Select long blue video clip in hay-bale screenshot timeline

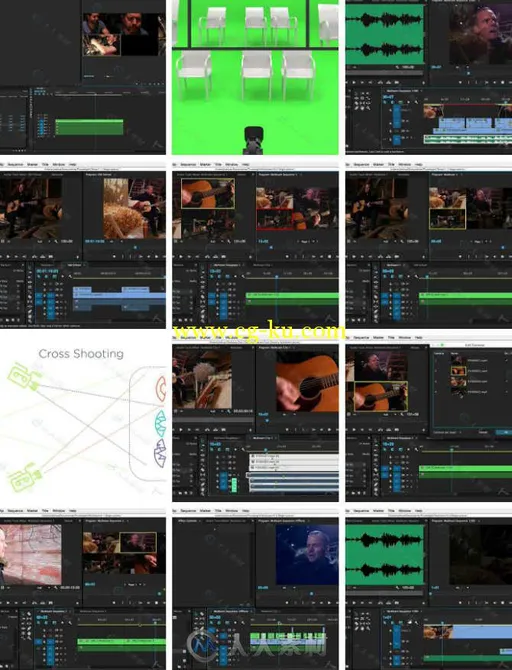[119, 295]
